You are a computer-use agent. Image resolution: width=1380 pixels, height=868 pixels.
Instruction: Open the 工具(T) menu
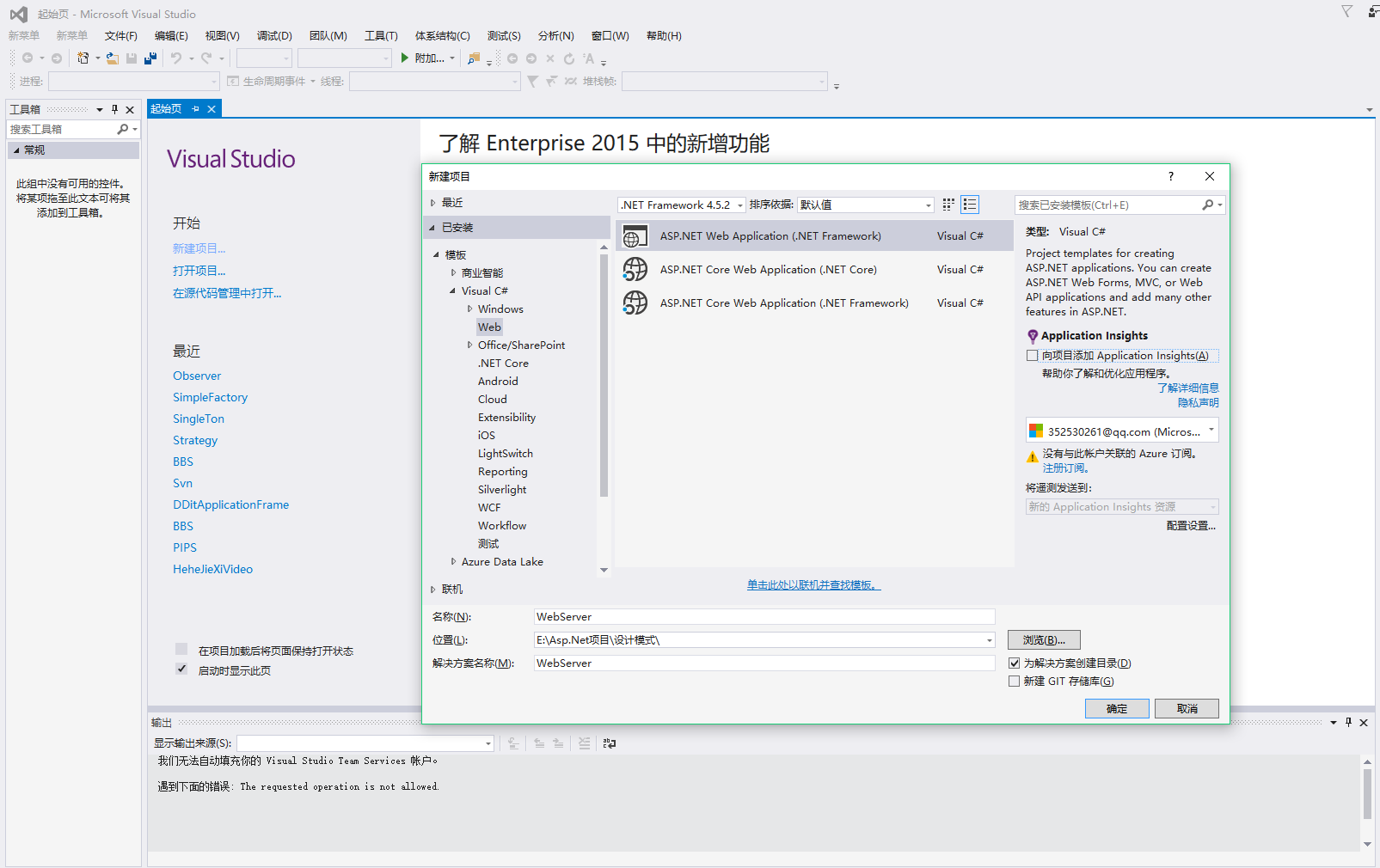[380, 36]
